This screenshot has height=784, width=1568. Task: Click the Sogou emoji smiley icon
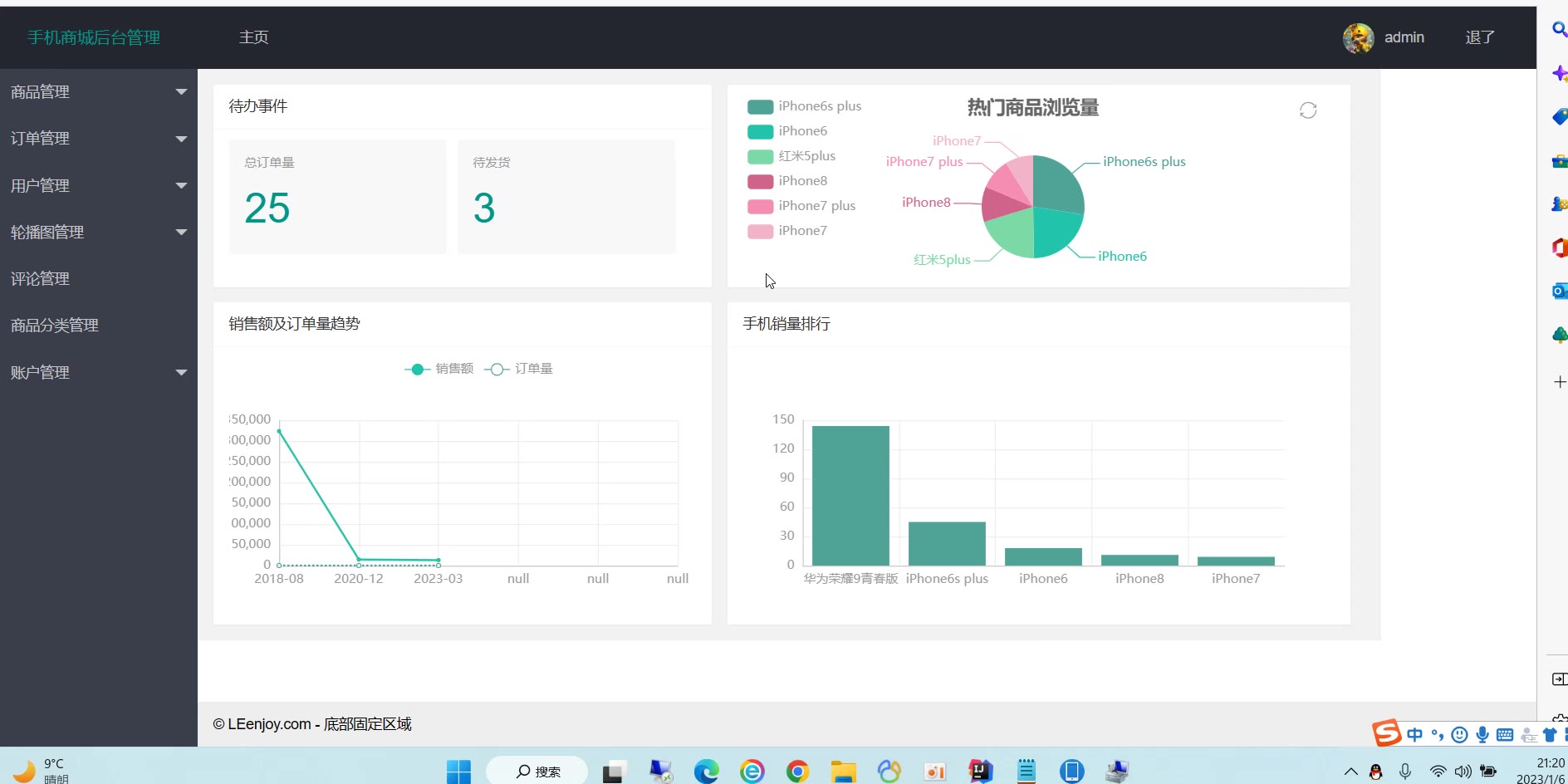pyautogui.click(x=1459, y=735)
